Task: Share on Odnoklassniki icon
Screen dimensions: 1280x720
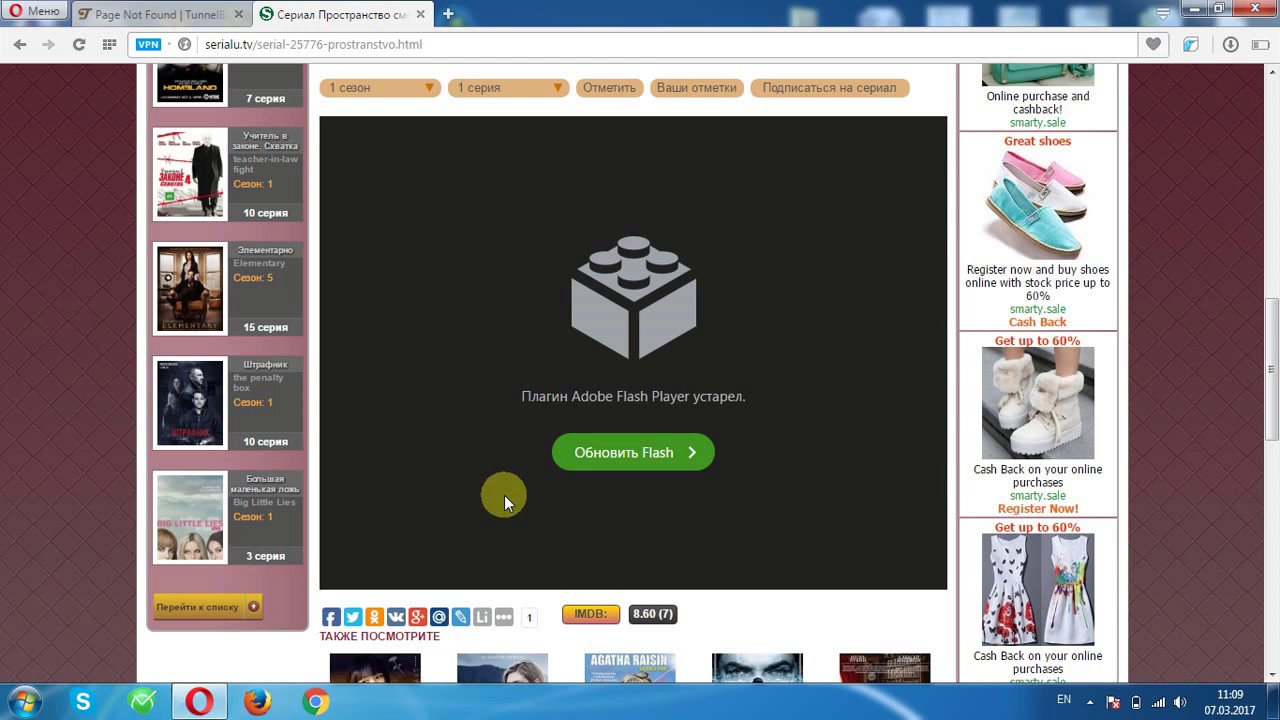Action: pos(374,617)
